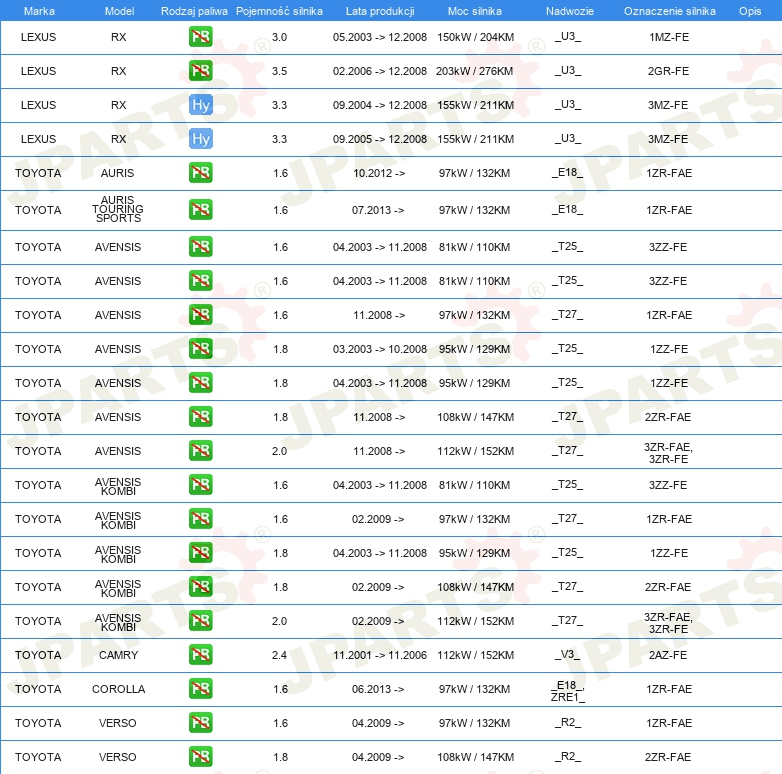
Task: Click the petrol icon in the Auris Touring Sports row
Action: click(200, 210)
